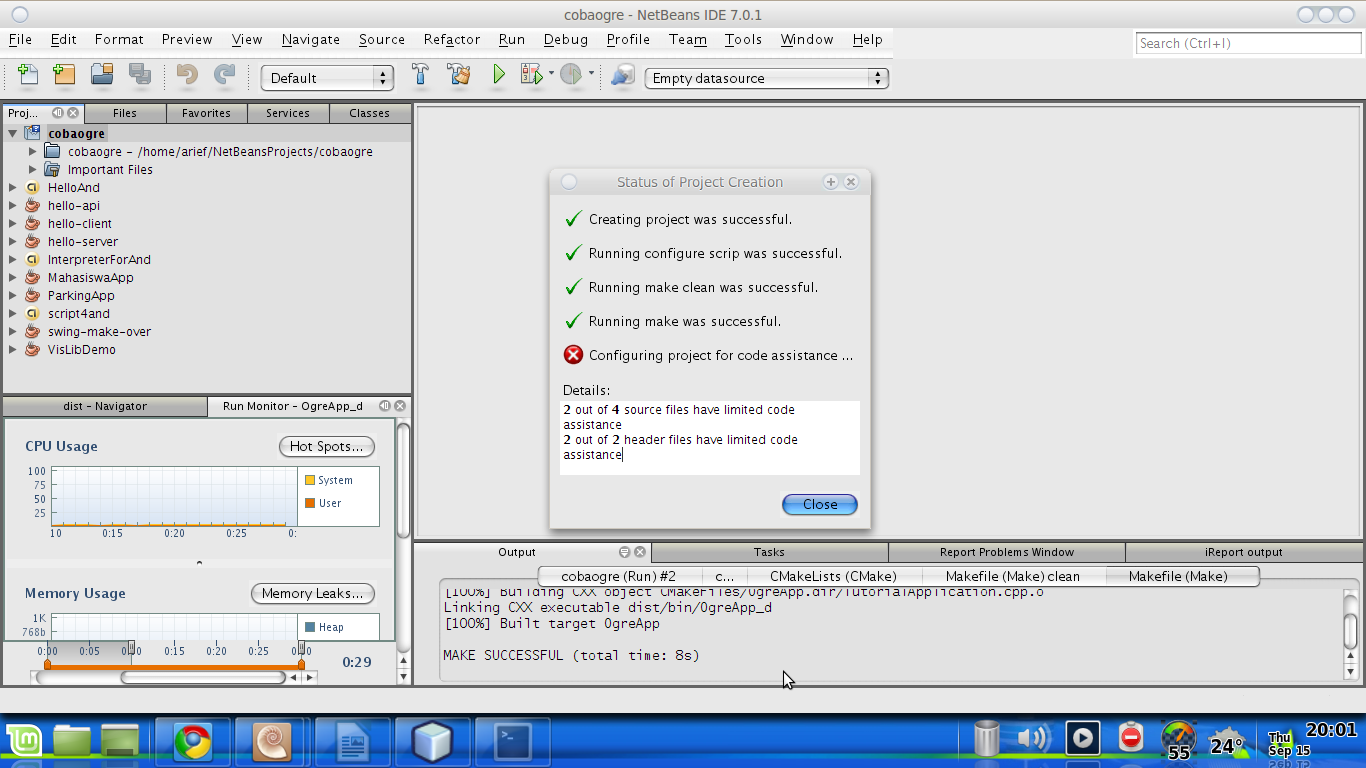Screen dimensions: 1366x768
Task: Open the Classes tab
Action: [x=369, y=113]
